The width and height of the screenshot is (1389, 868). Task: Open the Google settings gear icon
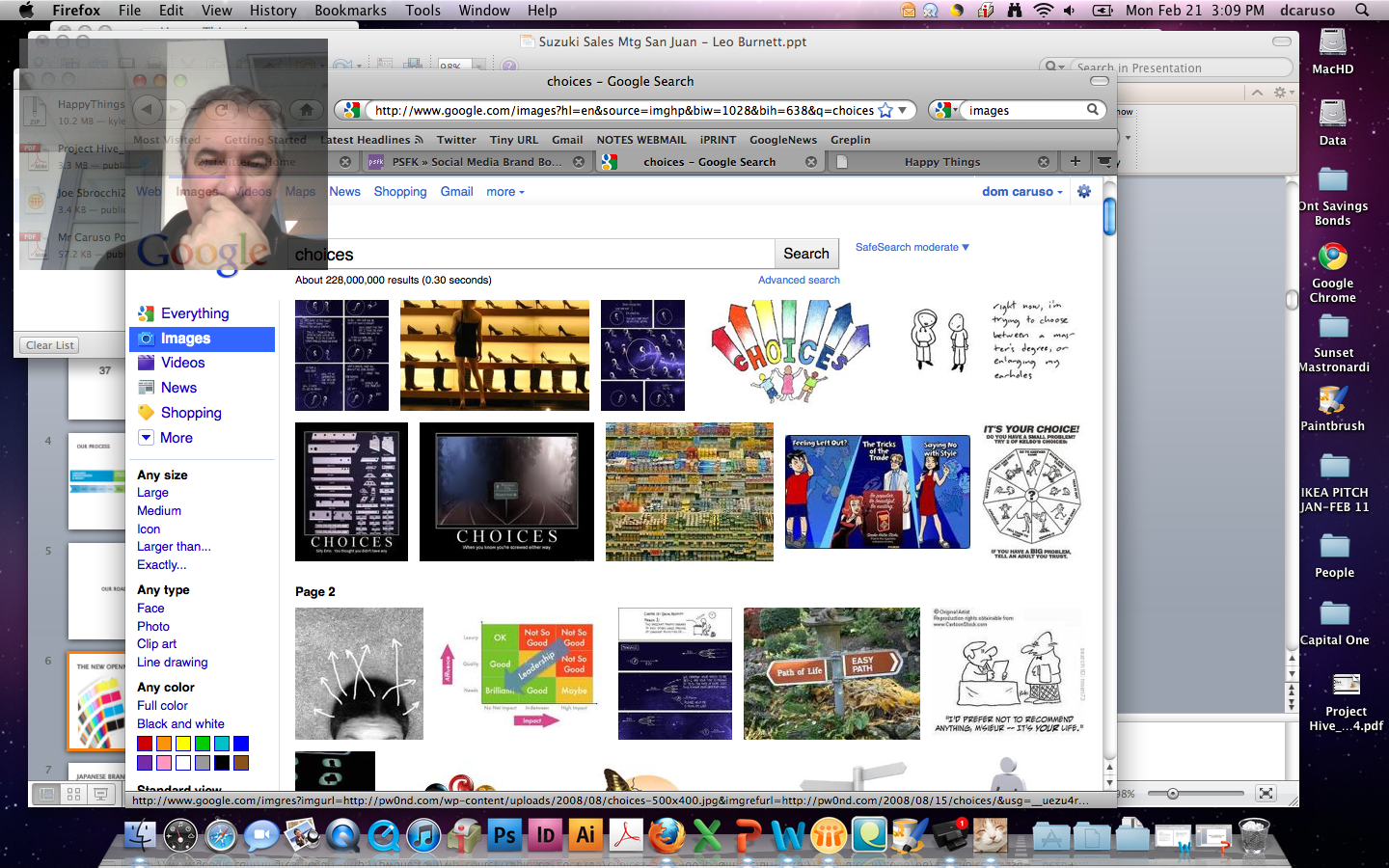click(x=1084, y=191)
